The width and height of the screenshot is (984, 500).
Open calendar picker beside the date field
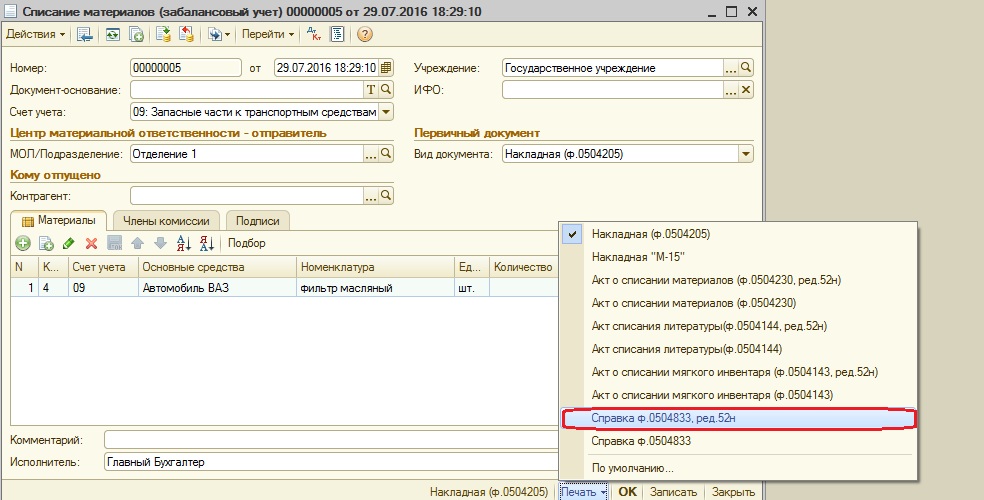click(x=386, y=68)
